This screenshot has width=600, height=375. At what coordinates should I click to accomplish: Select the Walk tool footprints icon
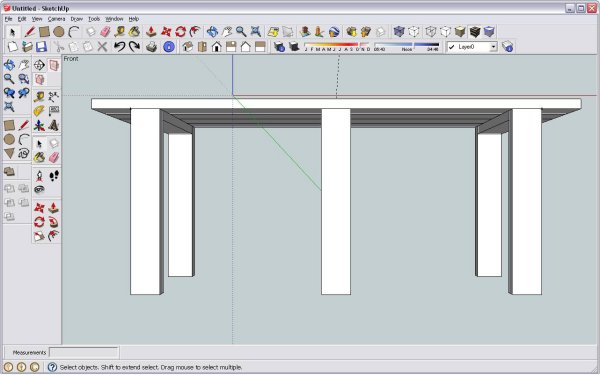click(x=54, y=176)
